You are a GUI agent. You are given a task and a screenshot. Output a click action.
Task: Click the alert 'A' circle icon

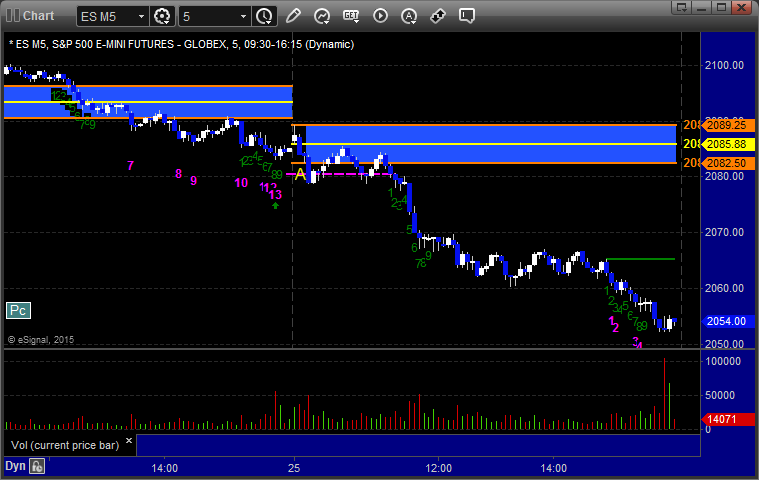(409, 16)
